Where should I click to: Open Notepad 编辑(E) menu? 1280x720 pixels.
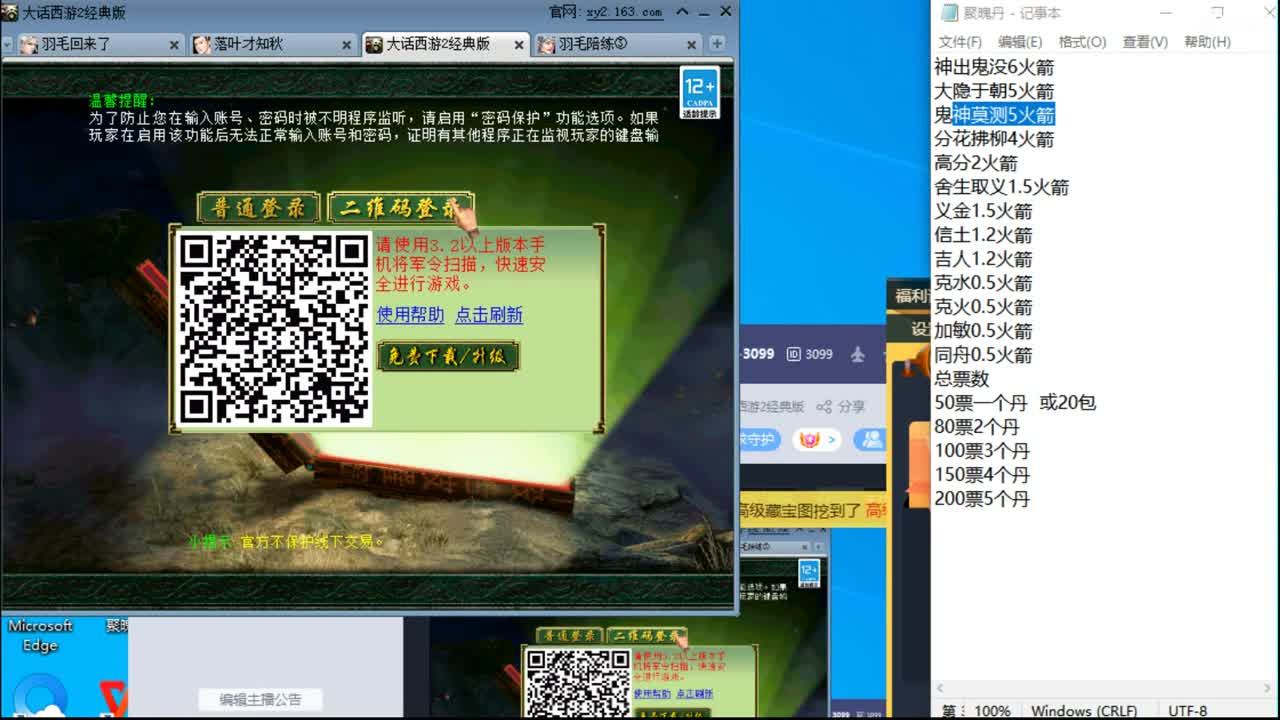click(1020, 42)
